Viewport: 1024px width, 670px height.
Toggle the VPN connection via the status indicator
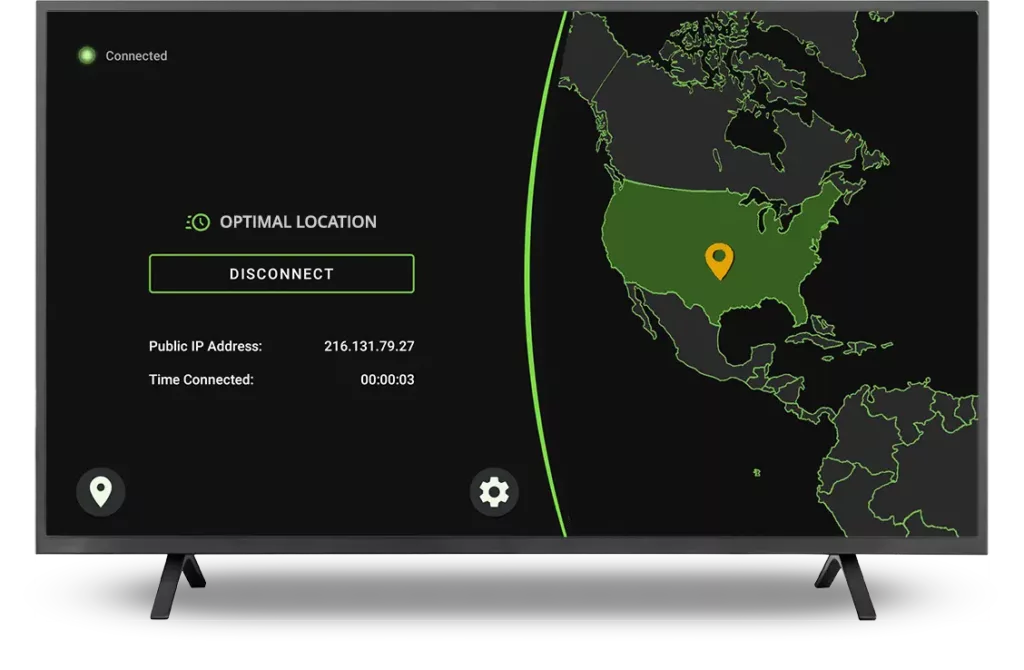tap(89, 55)
